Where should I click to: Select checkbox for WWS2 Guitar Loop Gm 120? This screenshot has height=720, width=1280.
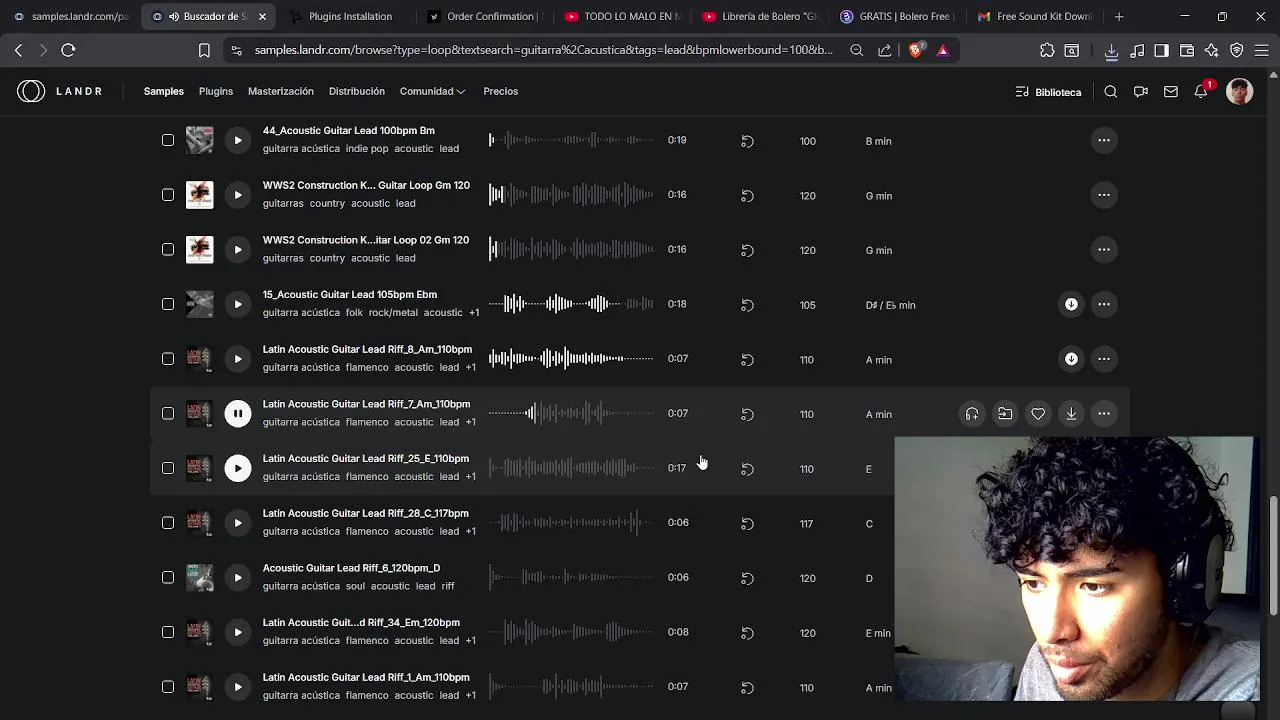click(x=168, y=195)
